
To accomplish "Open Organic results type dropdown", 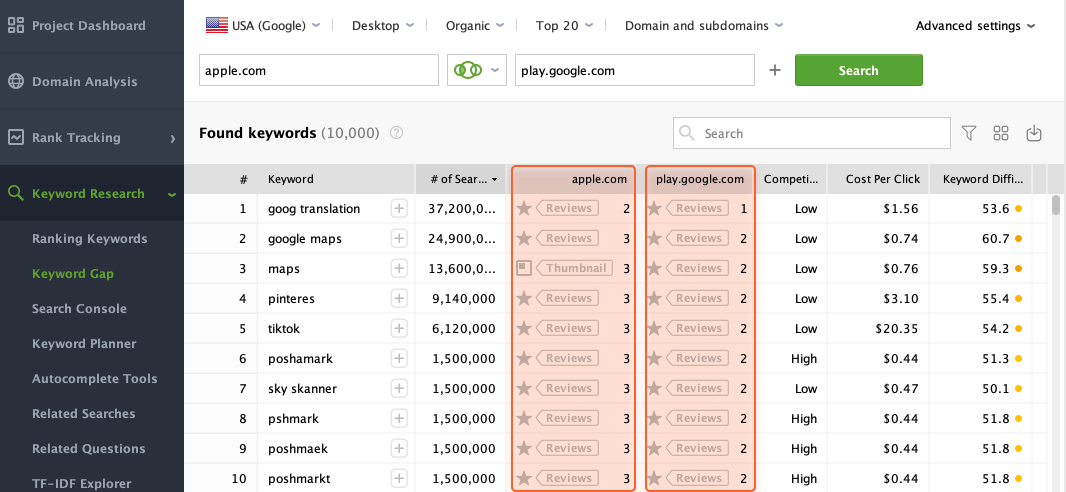I will point(475,26).
